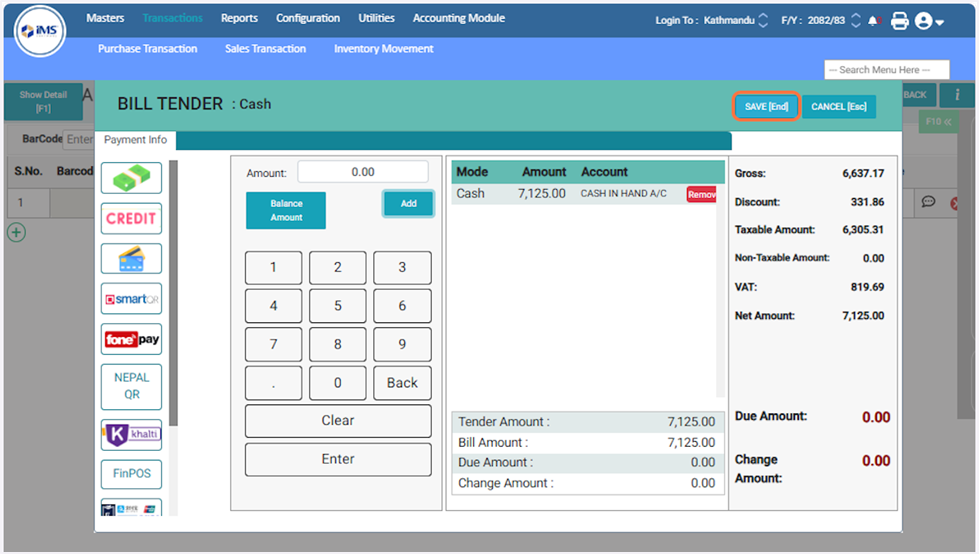
Task: Change the fiscal year 2082/83 selector
Action: [x=855, y=20]
